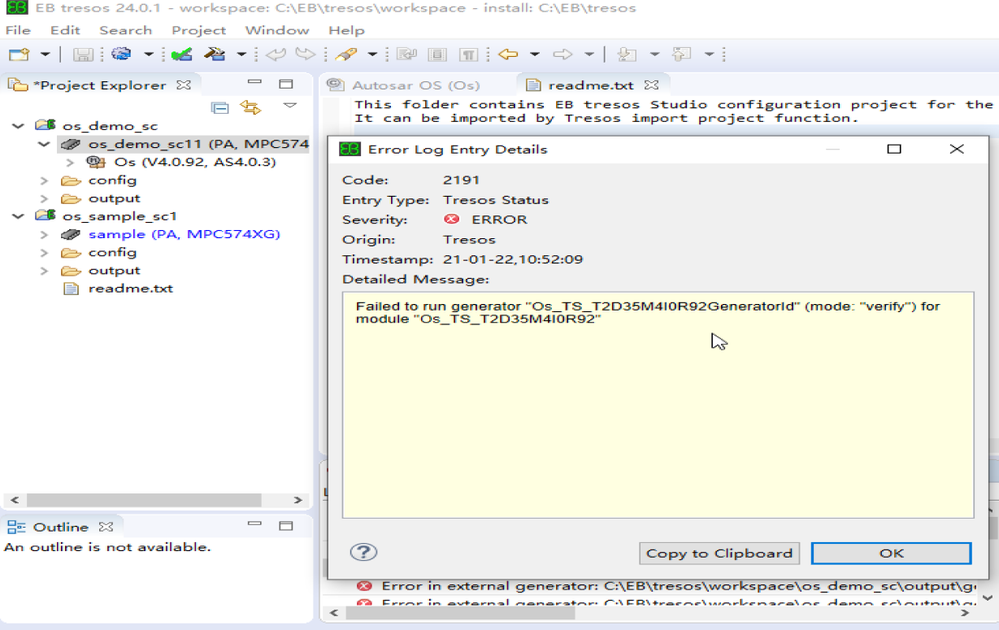This screenshot has width=999, height=630.
Task: Click the Save toolbar icon
Action: [x=83, y=55]
